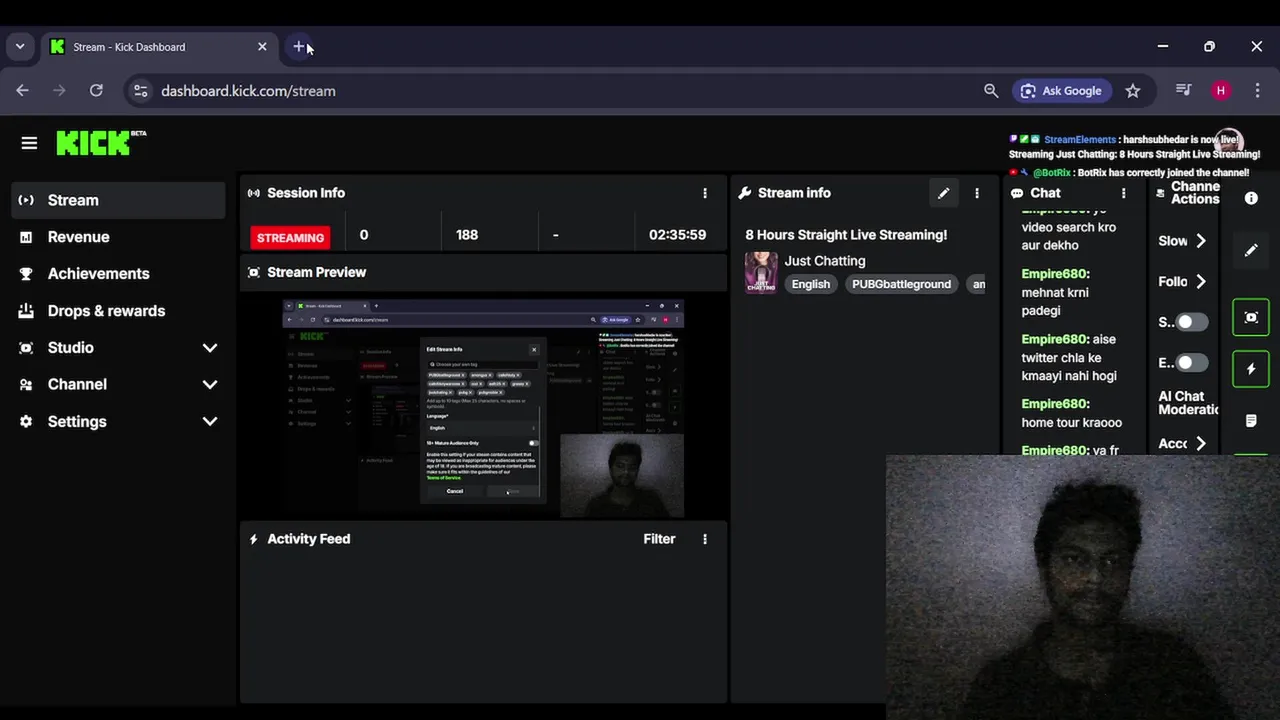Click Empire680 username above mehnat krni padegi
The image size is (1280, 720).
tap(1055, 274)
